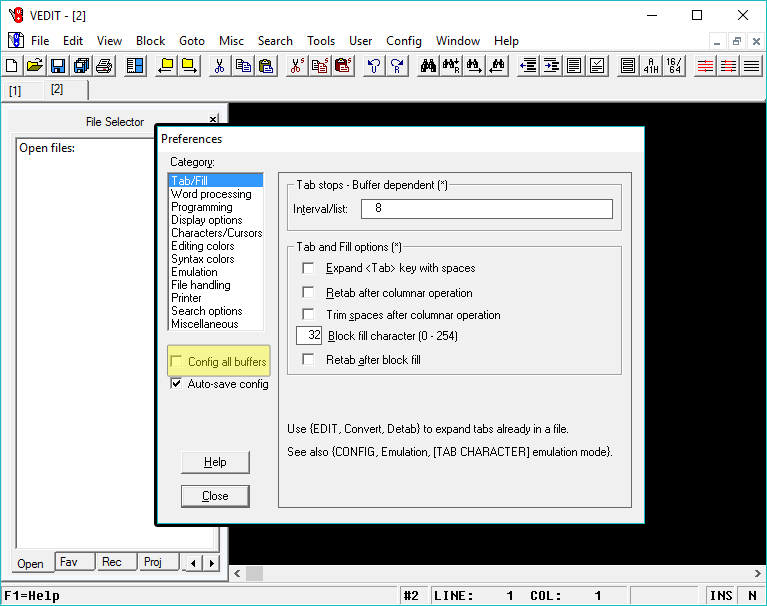Image resolution: width=767 pixels, height=606 pixels.
Task: Open the Config menu
Action: (x=404, y=41)
